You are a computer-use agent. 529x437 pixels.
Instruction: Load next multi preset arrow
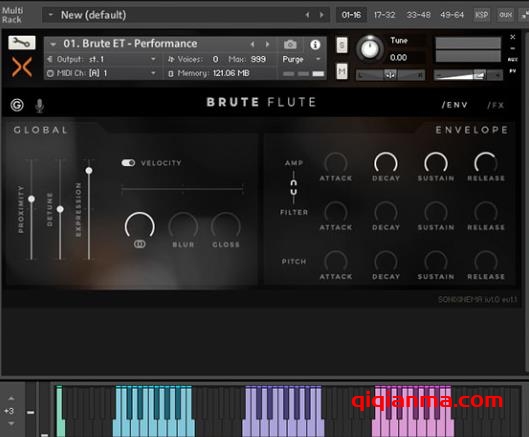pyautogui.click(x=322, y=15)
